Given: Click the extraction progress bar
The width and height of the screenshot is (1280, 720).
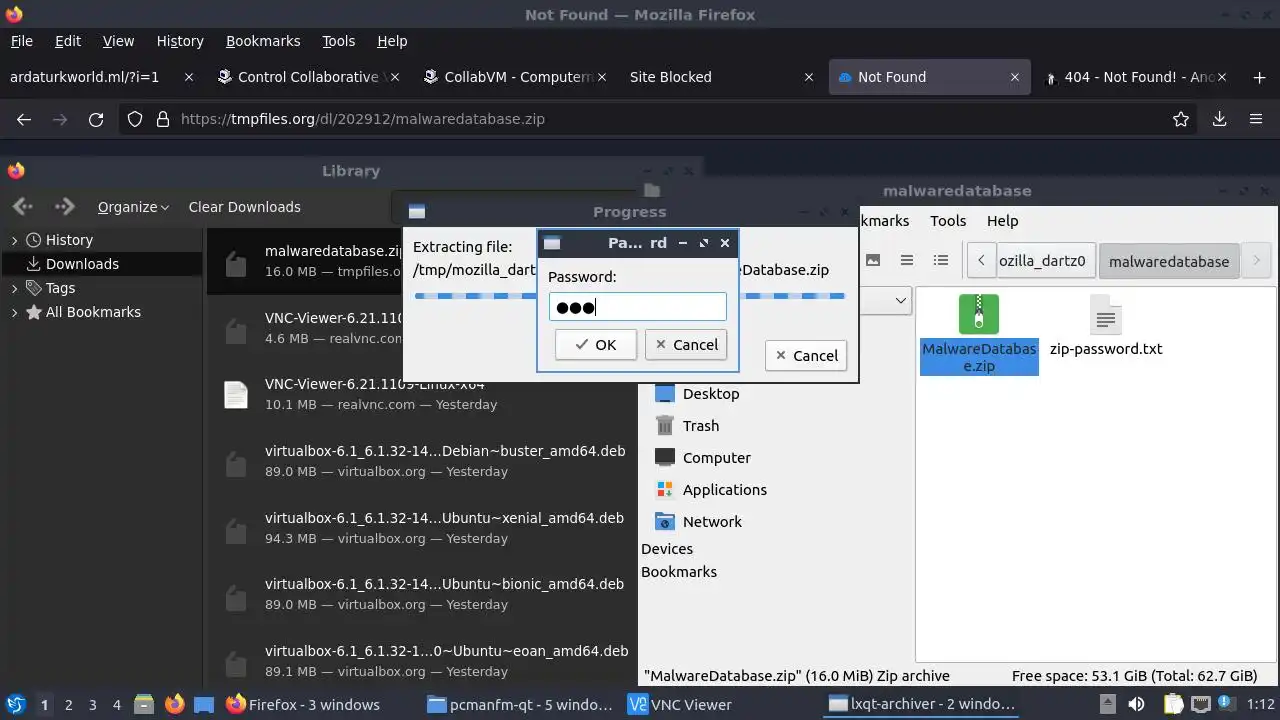Looking at the screenshot, I should coord(630,296).
